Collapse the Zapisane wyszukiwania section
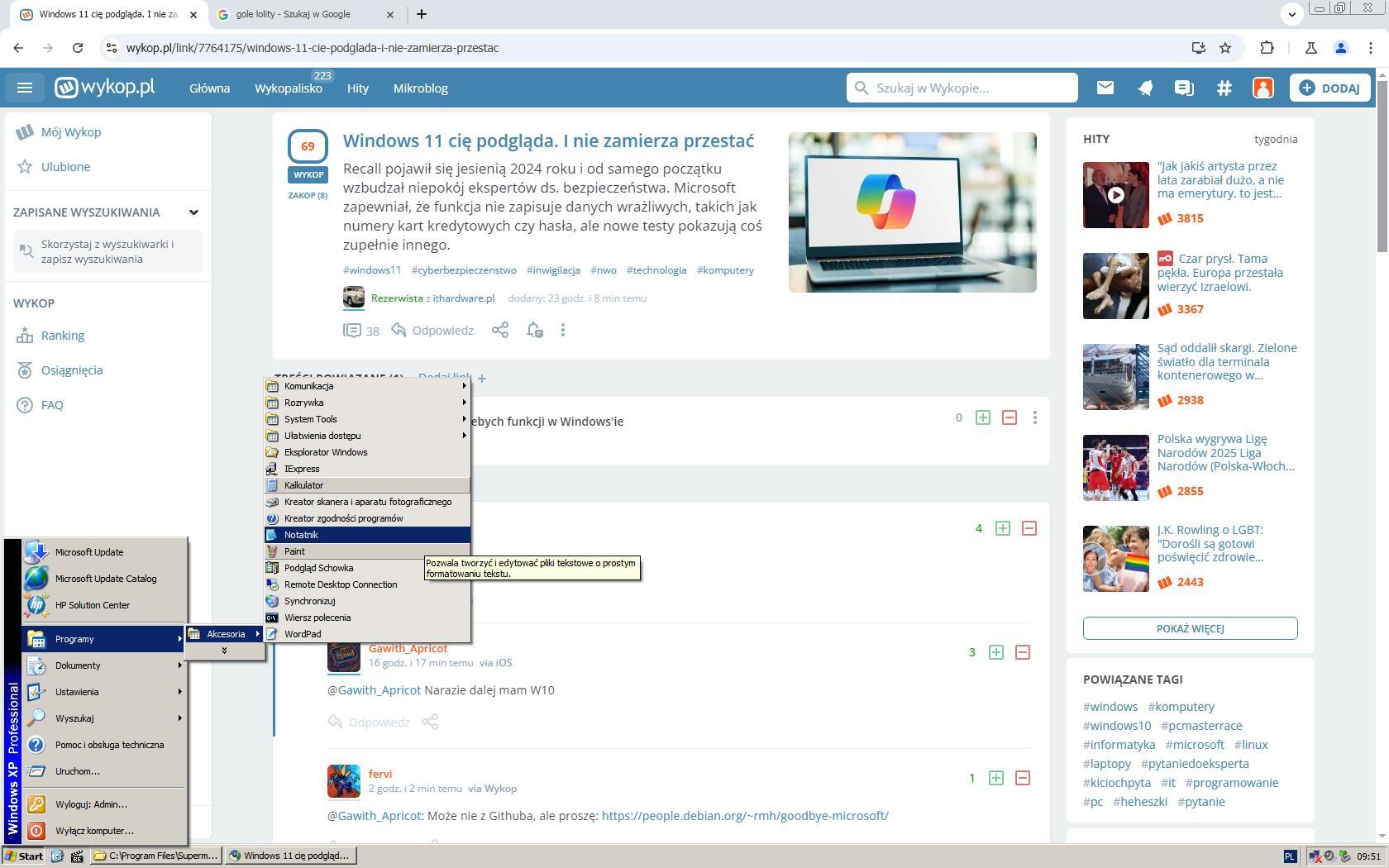The image size is (1389, 868). [193, 212]
